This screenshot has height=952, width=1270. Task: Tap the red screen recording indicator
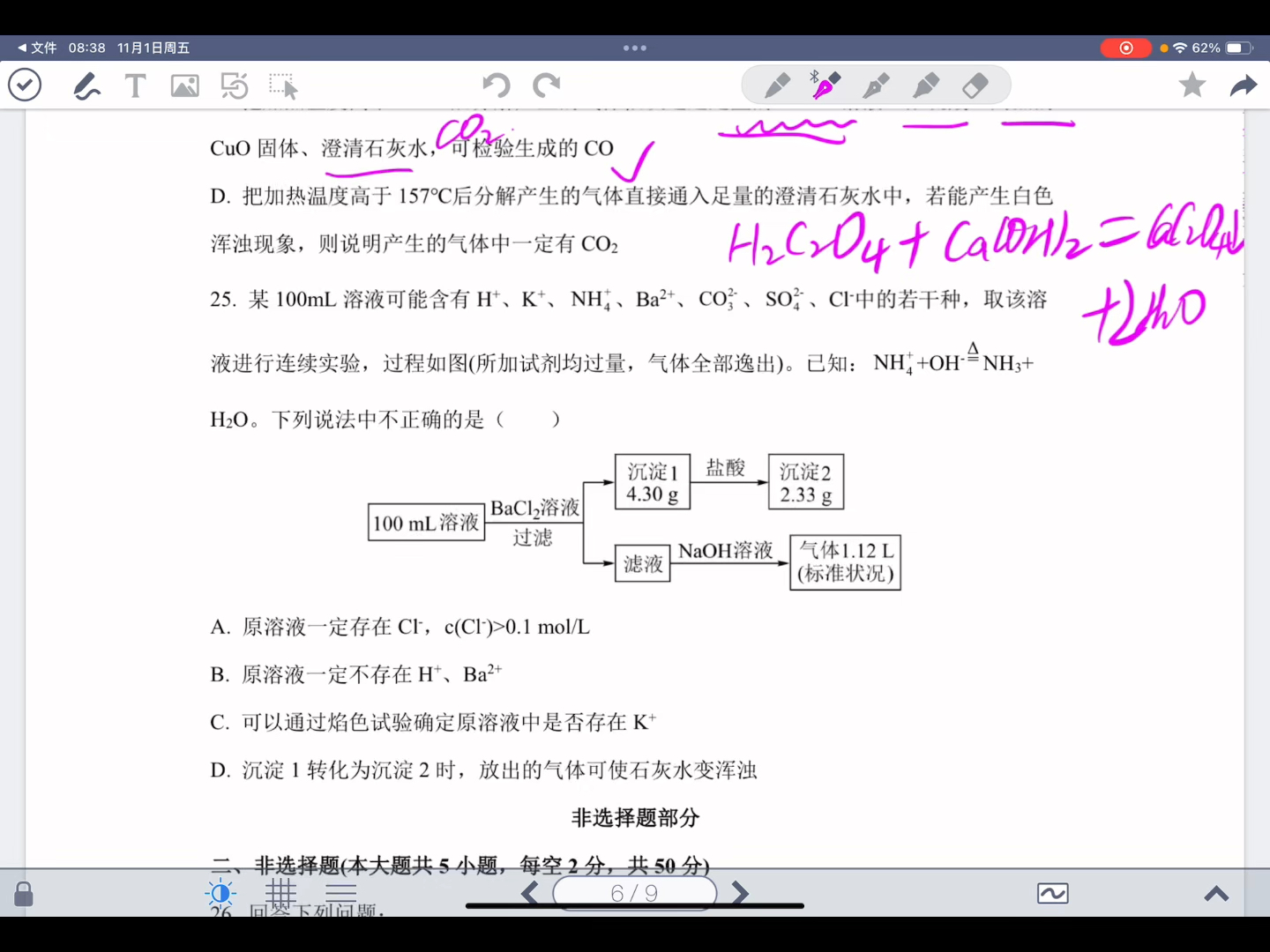[x=1126, y=48]
